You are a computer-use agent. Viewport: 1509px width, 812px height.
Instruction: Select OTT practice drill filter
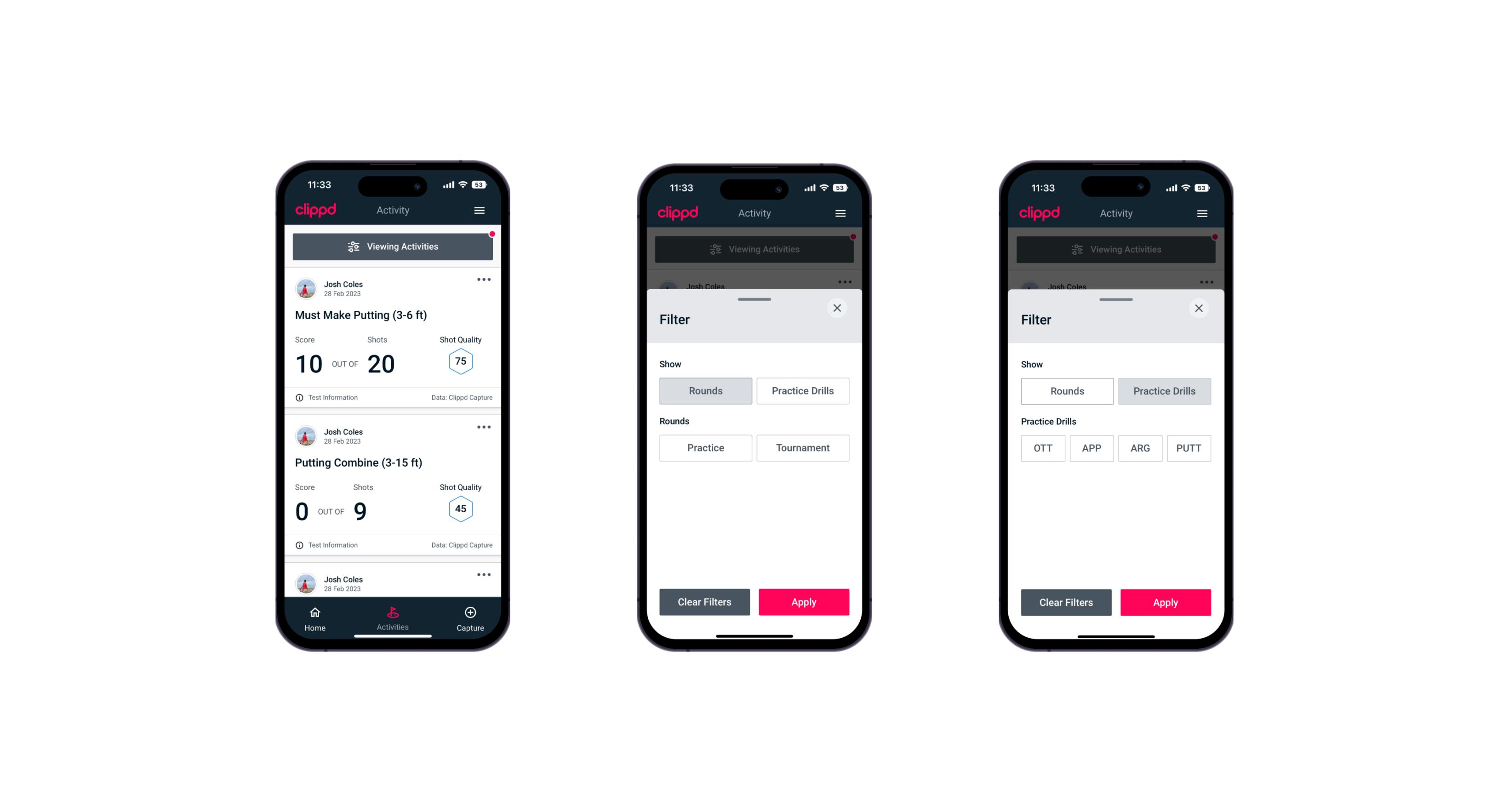pyautogui.click(x=1044, y=448)
